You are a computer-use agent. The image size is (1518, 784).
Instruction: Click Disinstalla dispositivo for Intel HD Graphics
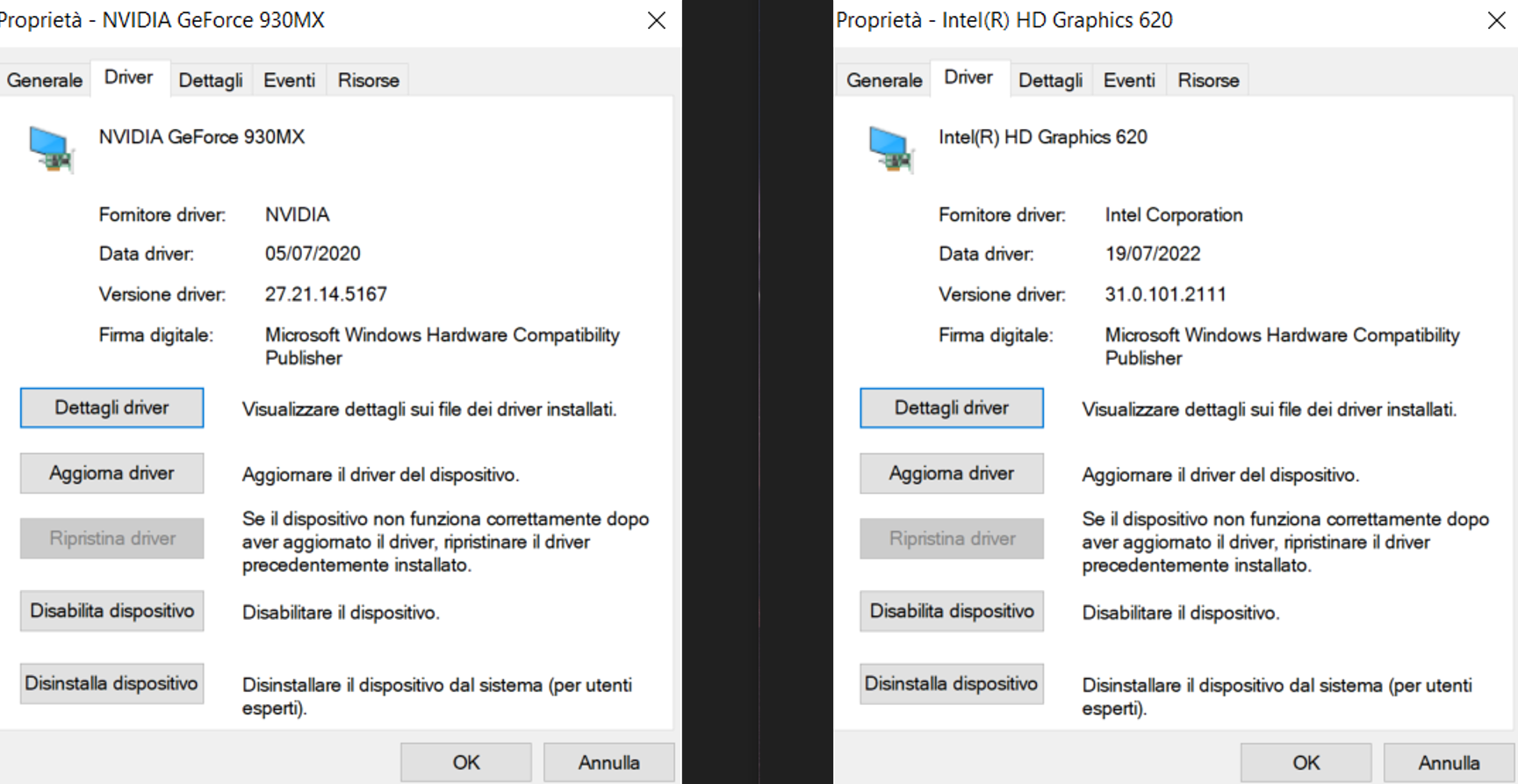(952, 684)
